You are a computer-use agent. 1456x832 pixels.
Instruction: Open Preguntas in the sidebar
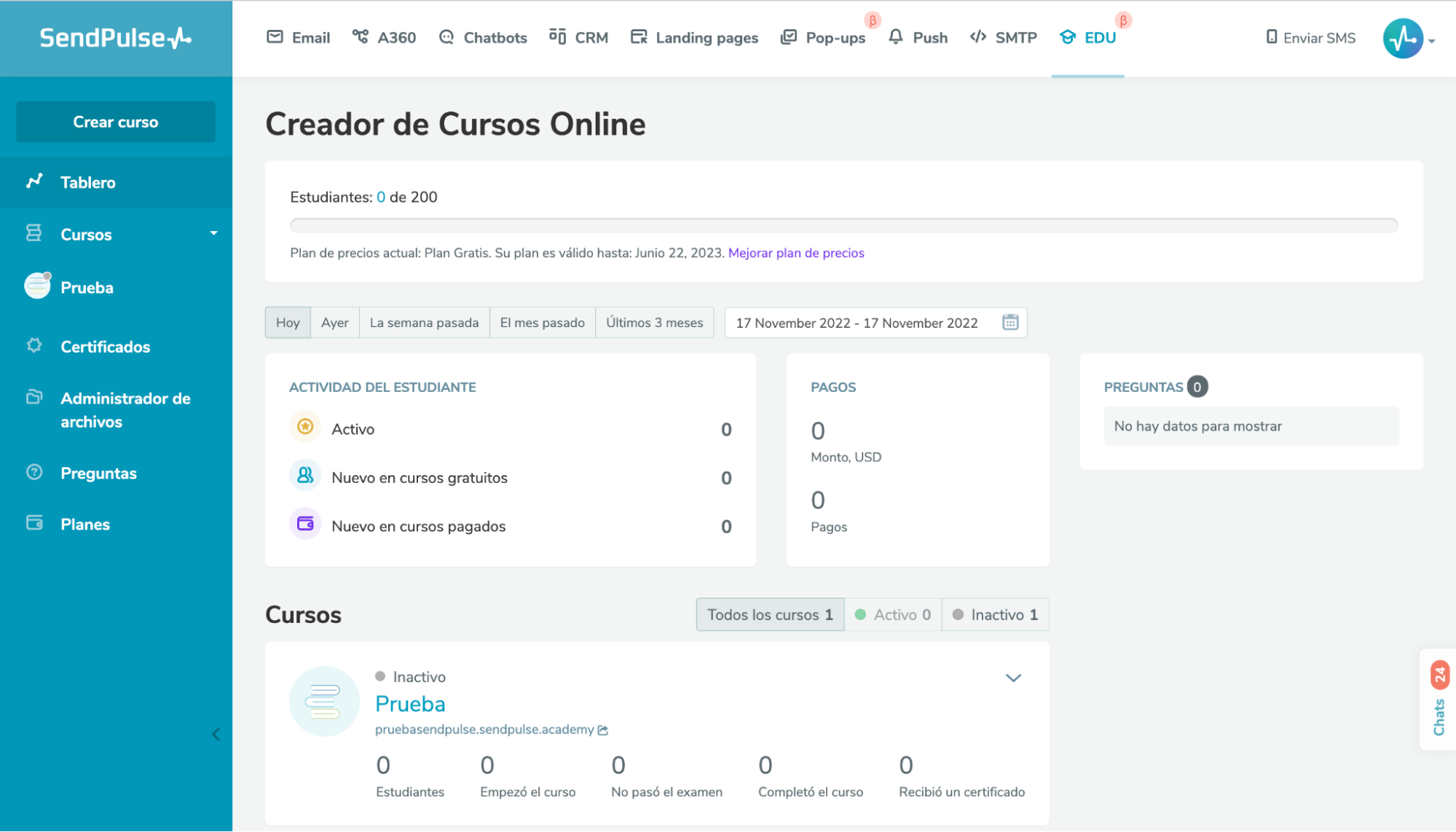116,474
